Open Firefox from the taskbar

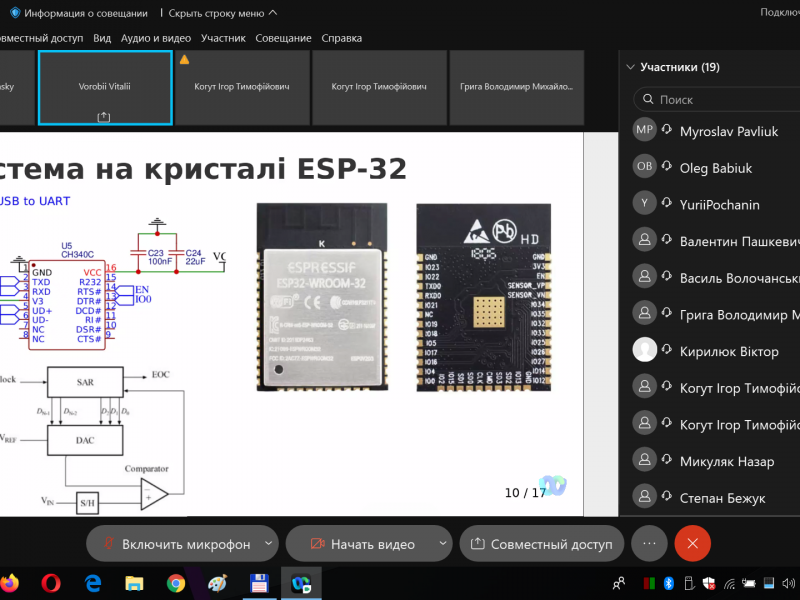point(9,582)
